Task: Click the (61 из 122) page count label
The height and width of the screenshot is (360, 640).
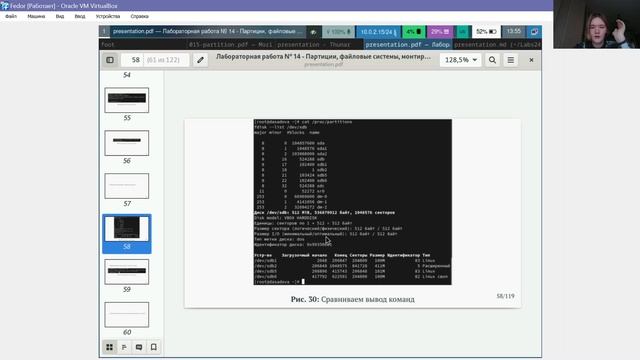Action: tap(163, 60)
